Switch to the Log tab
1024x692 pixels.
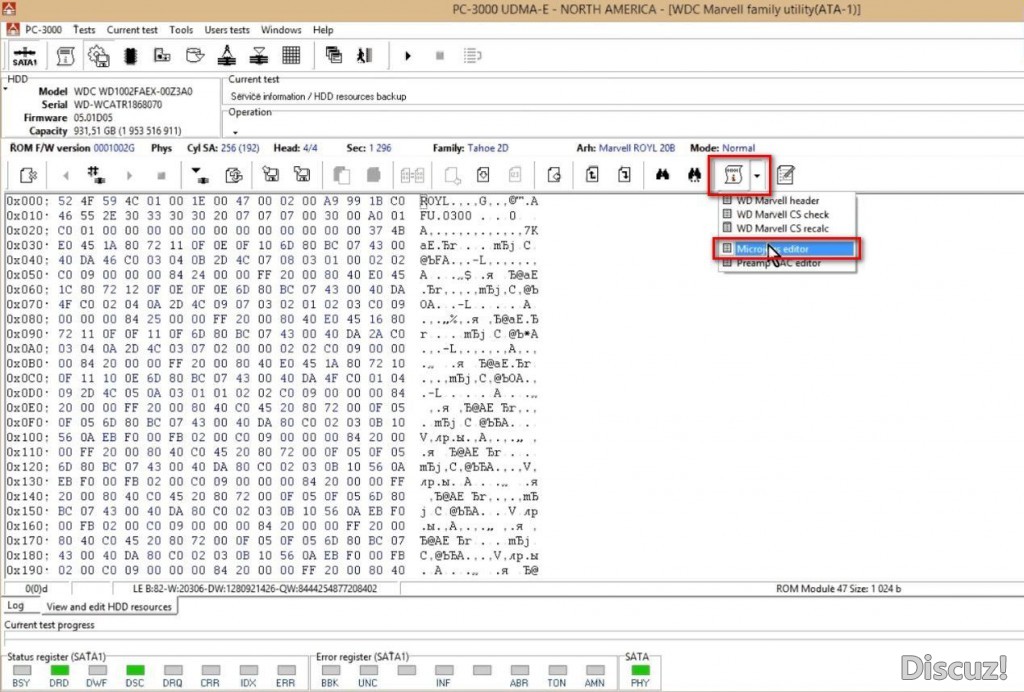point(16,605)
